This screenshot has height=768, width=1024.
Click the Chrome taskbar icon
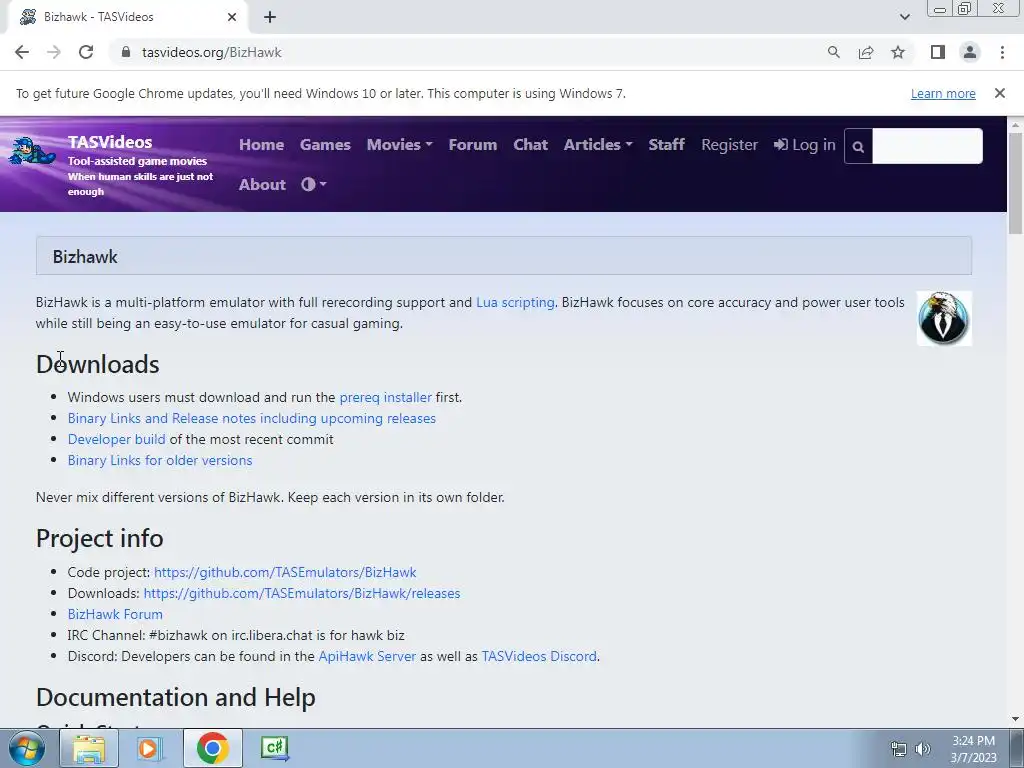(212, 748)
